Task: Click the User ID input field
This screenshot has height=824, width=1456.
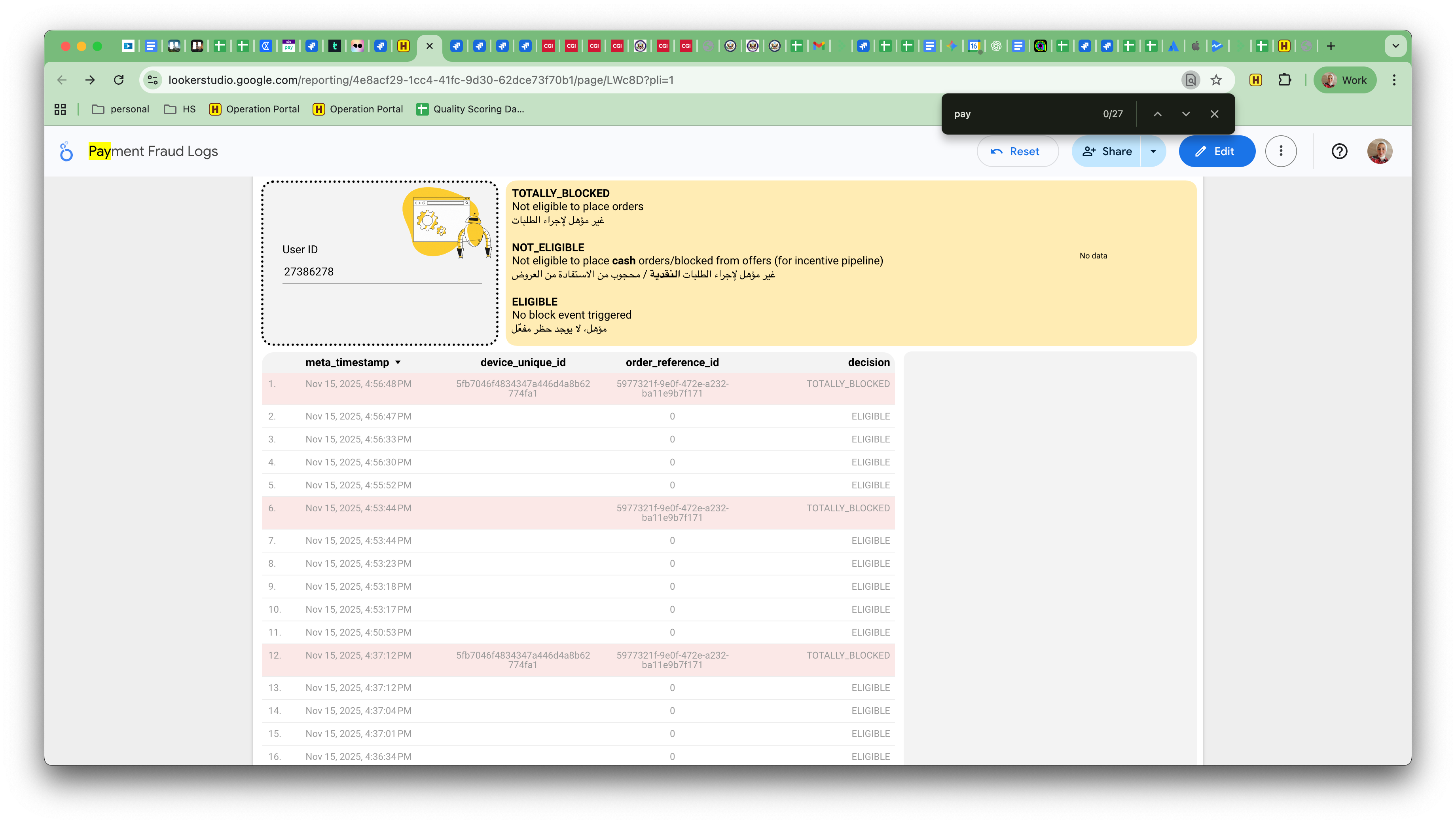Action: [x=381, y=272]
